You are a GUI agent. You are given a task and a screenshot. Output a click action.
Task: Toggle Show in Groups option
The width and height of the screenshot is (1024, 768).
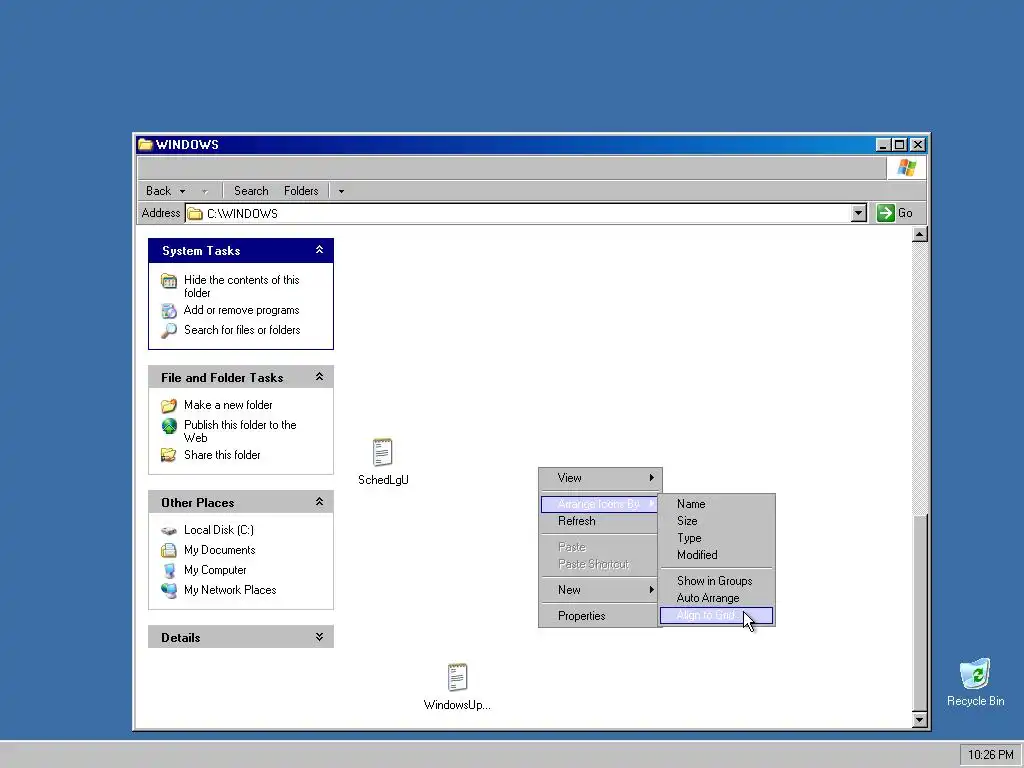pyautogui.click(x=716, y=581)
